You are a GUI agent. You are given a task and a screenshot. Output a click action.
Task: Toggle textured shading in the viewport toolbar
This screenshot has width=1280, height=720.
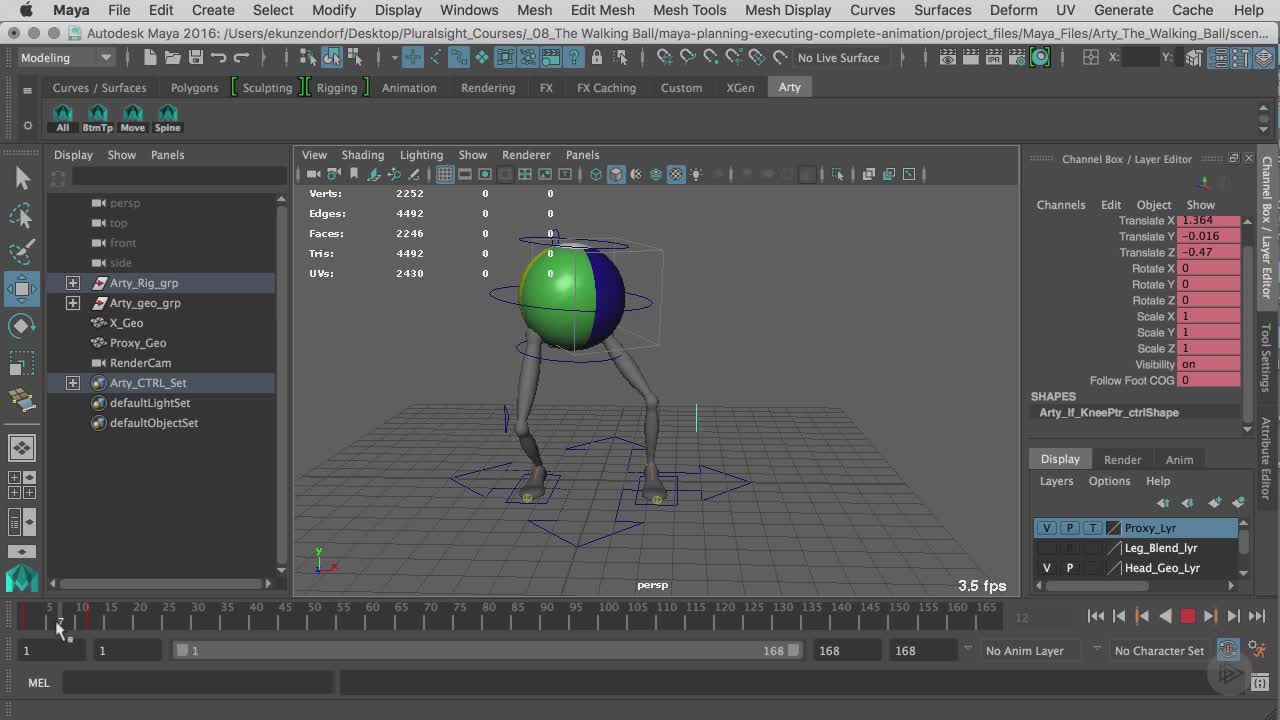(676, 174)
